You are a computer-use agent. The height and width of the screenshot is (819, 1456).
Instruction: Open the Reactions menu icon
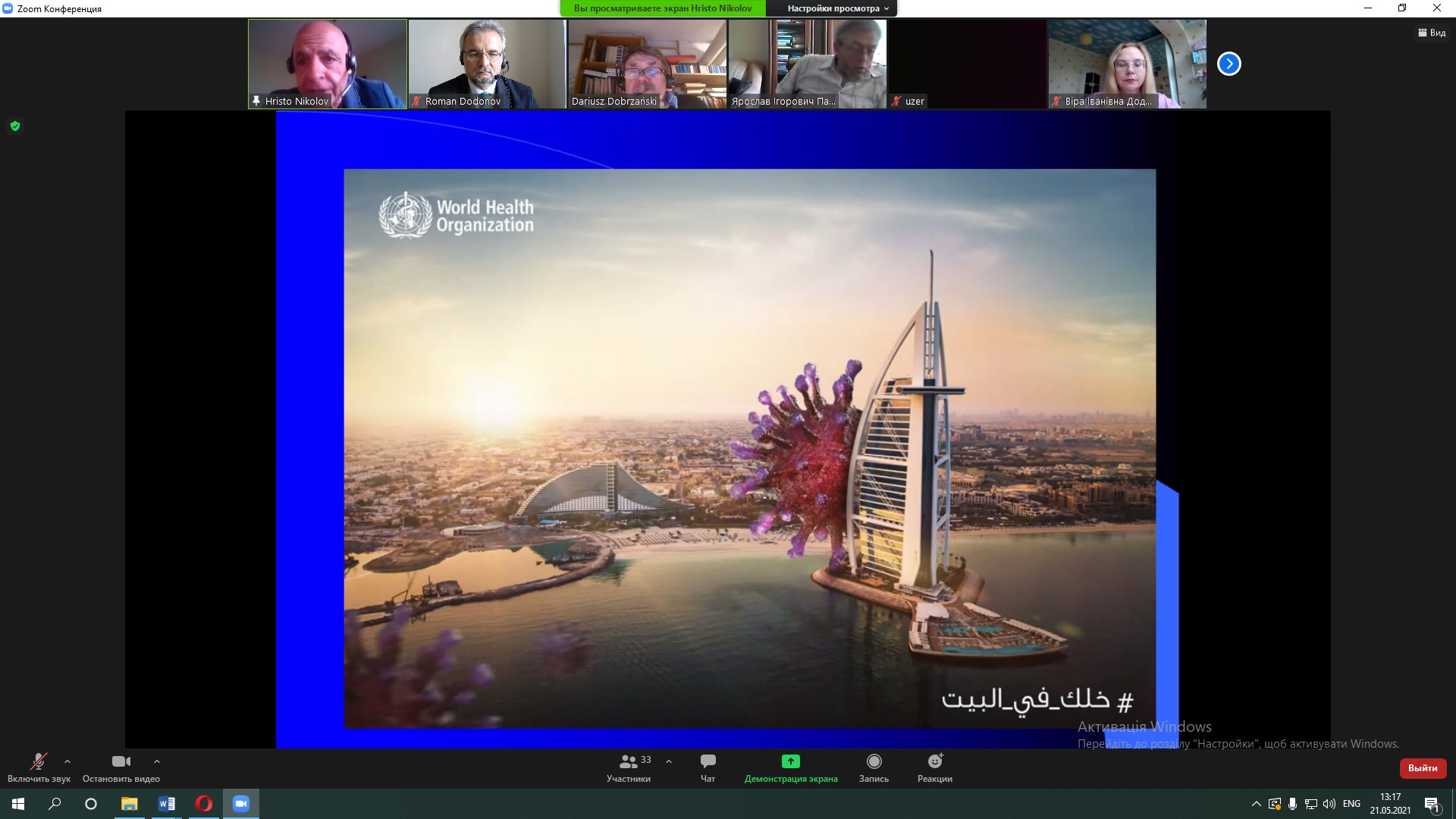[x=934, y=761]
